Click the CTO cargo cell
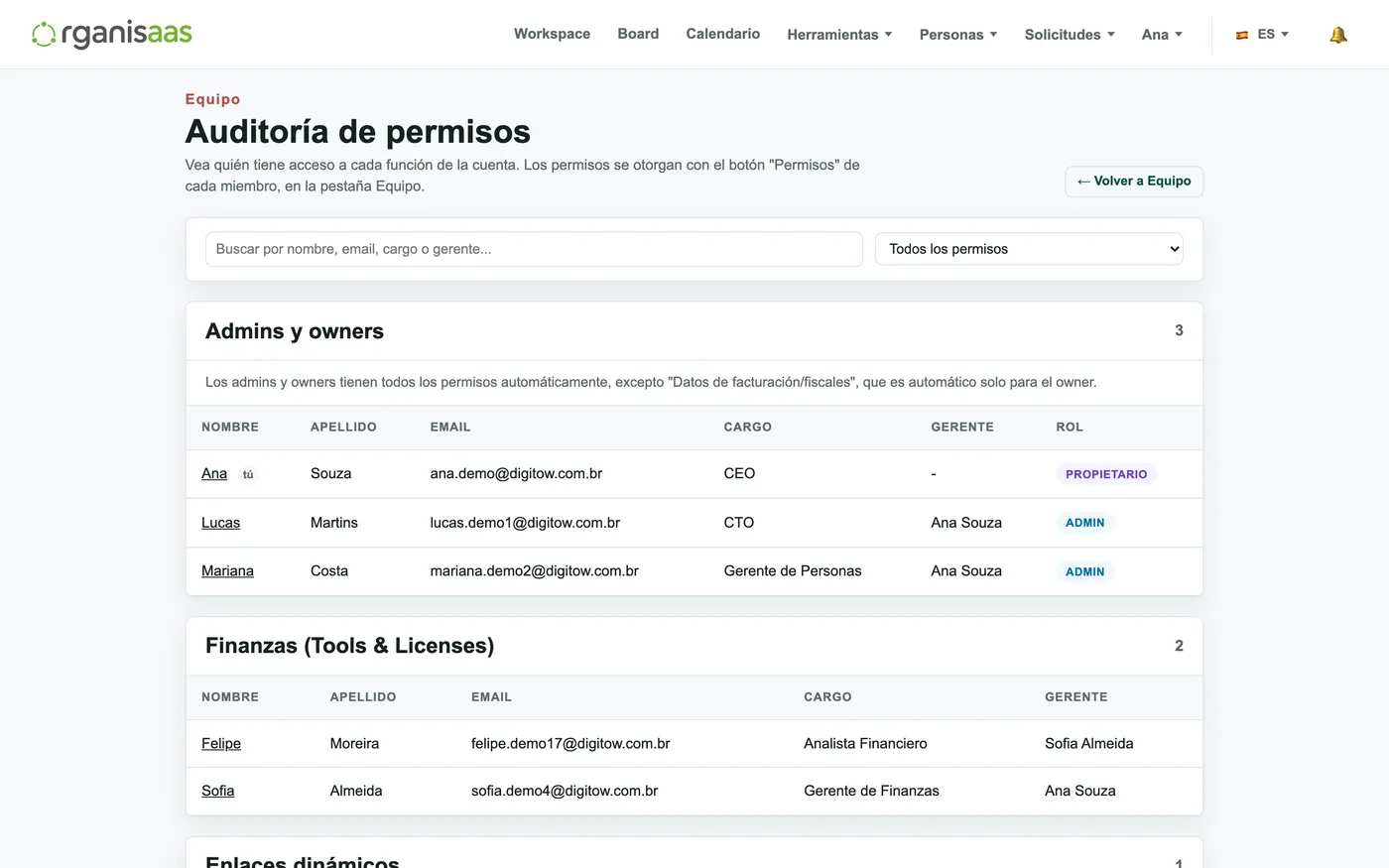The height and width of the screenshot is (868, 1389). click(739, 523)
